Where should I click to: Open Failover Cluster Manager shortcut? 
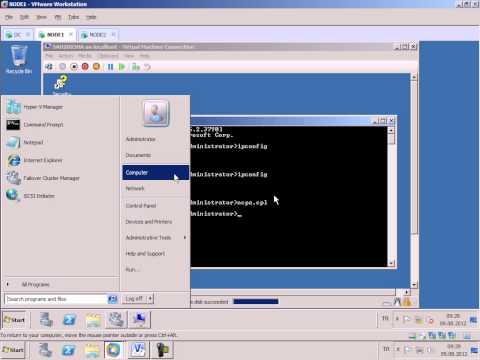pos(43,178)
